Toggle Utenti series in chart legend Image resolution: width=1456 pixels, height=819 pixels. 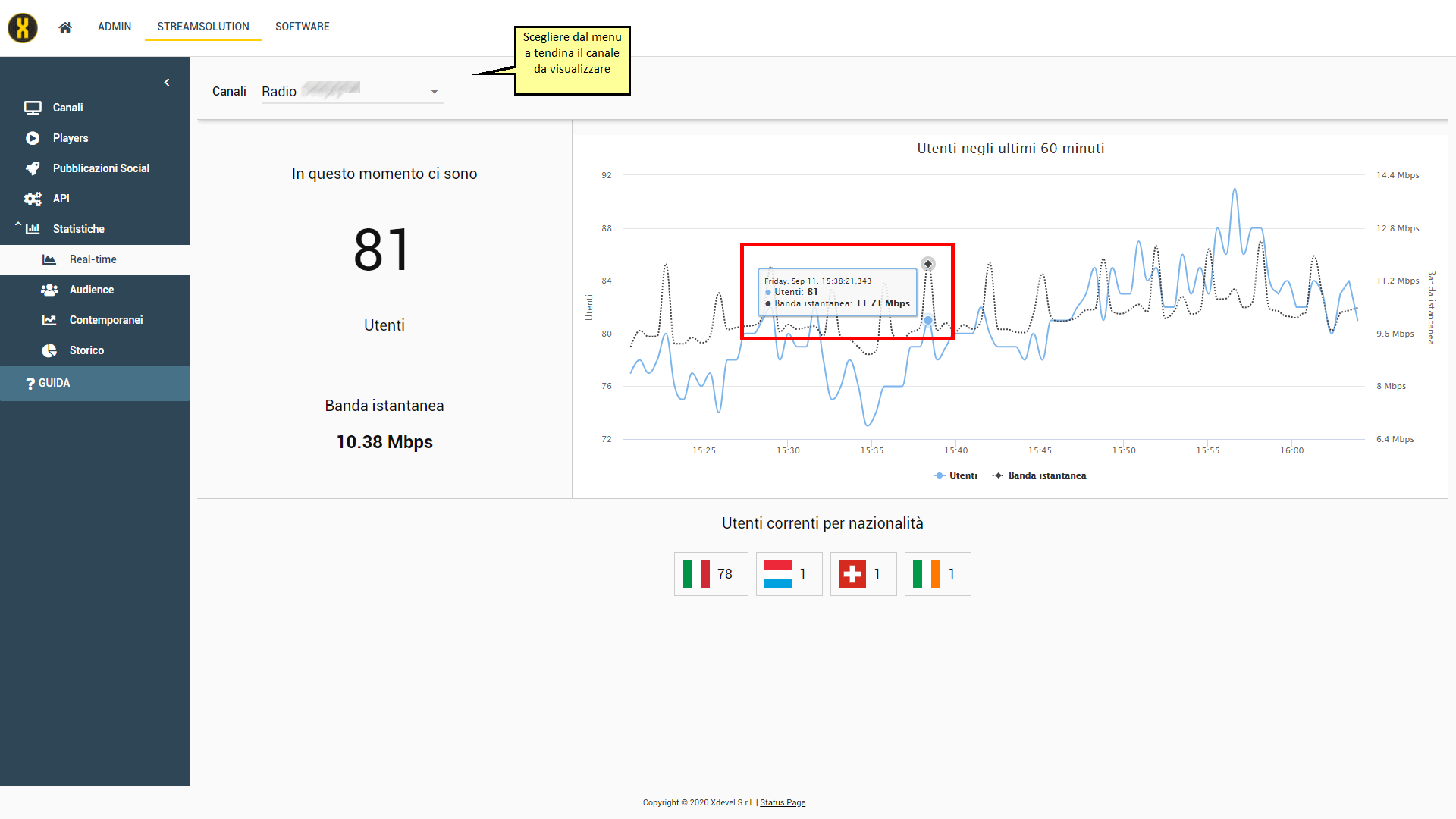point(955,475)
